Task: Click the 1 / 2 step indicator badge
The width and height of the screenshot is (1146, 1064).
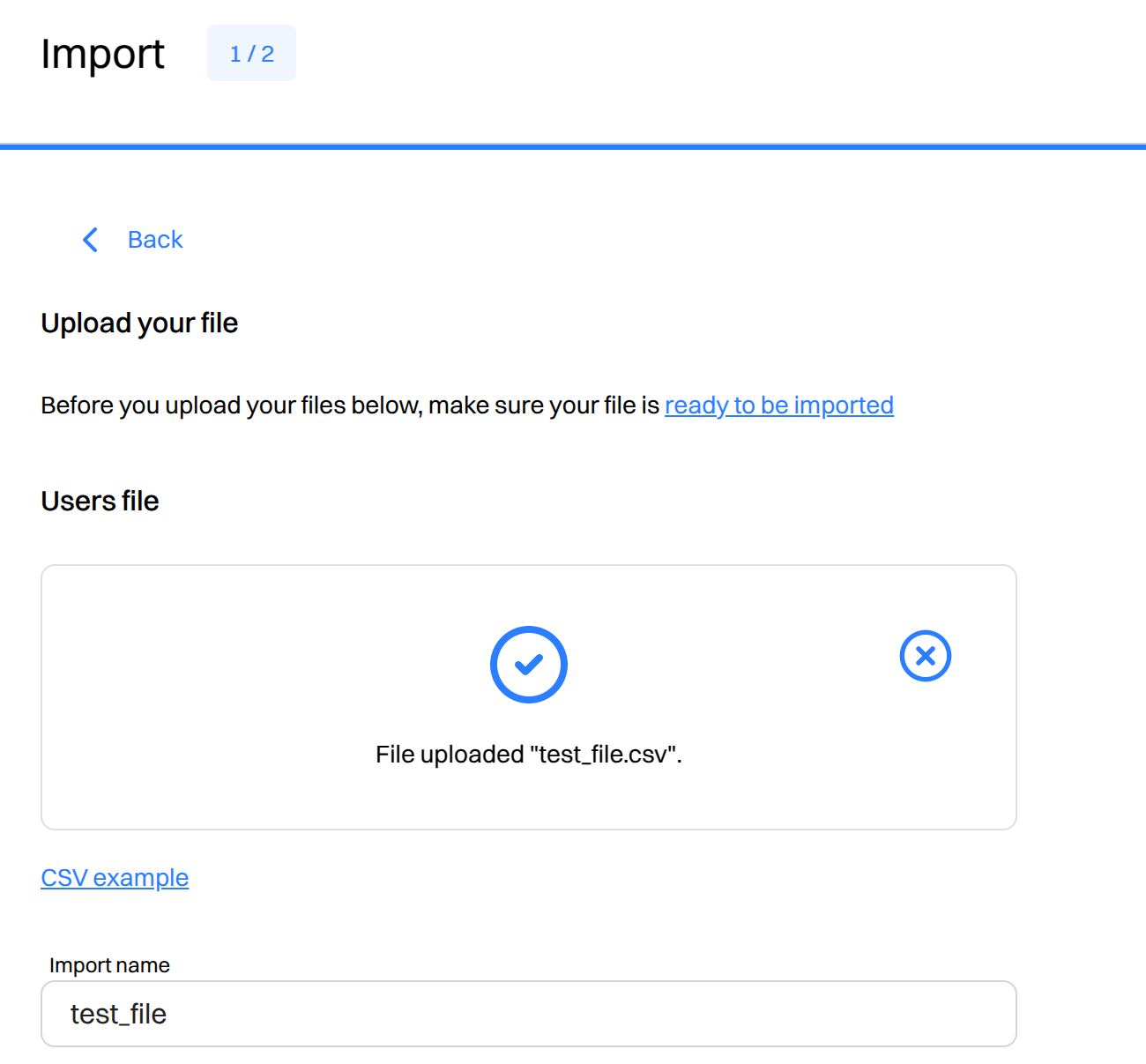Action: coord(252,54)
